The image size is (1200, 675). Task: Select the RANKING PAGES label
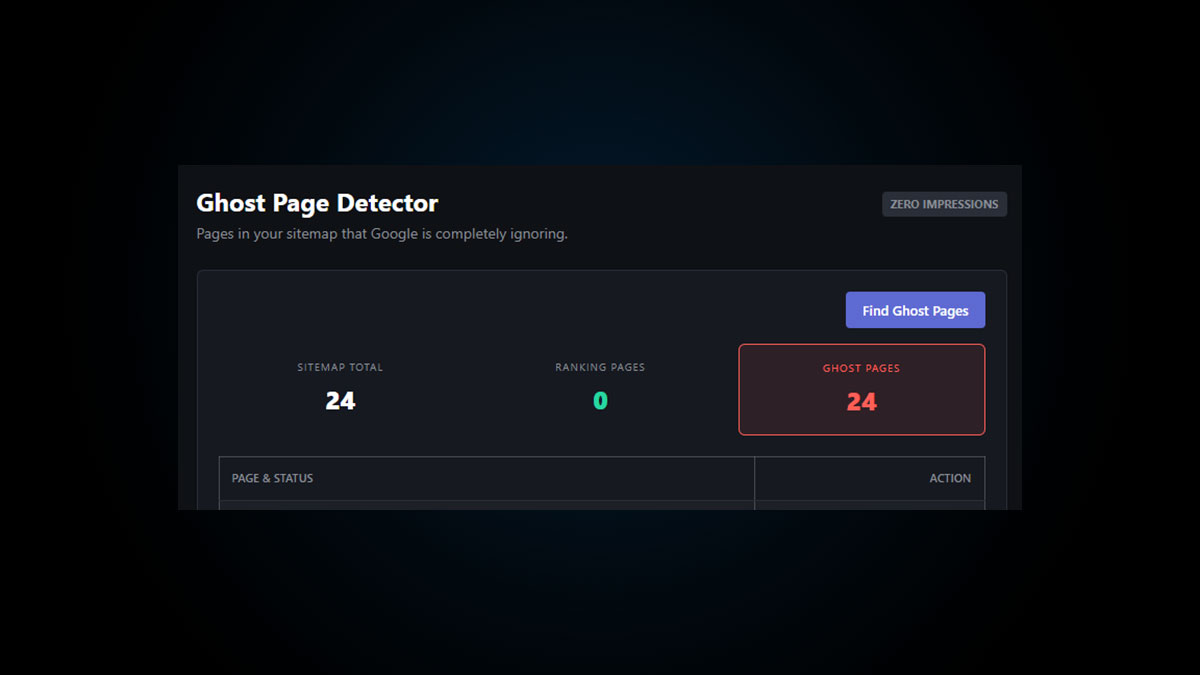tap(600, 367)
